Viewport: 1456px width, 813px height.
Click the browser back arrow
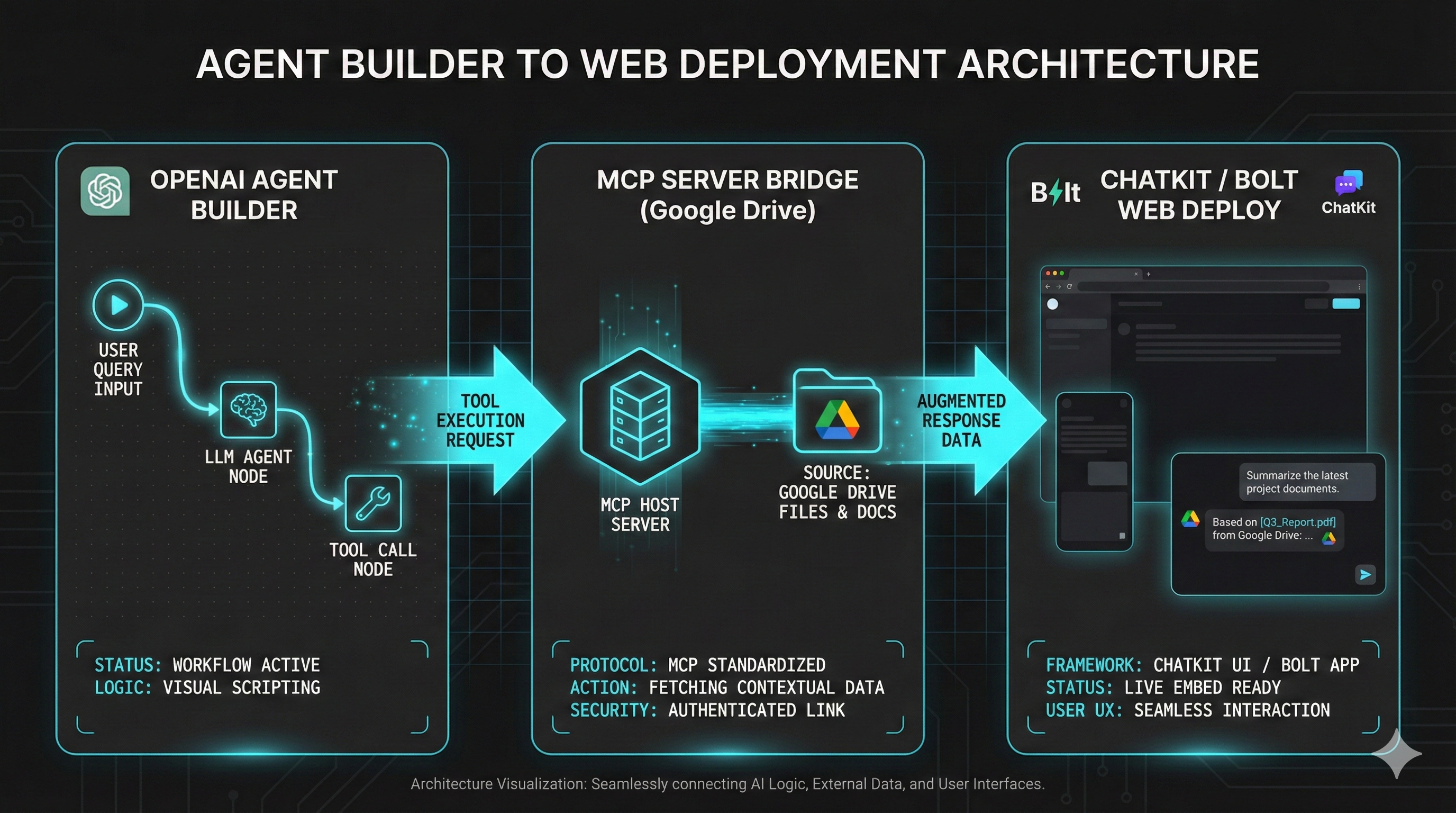pyautogui.click(x=1048, y=287)
